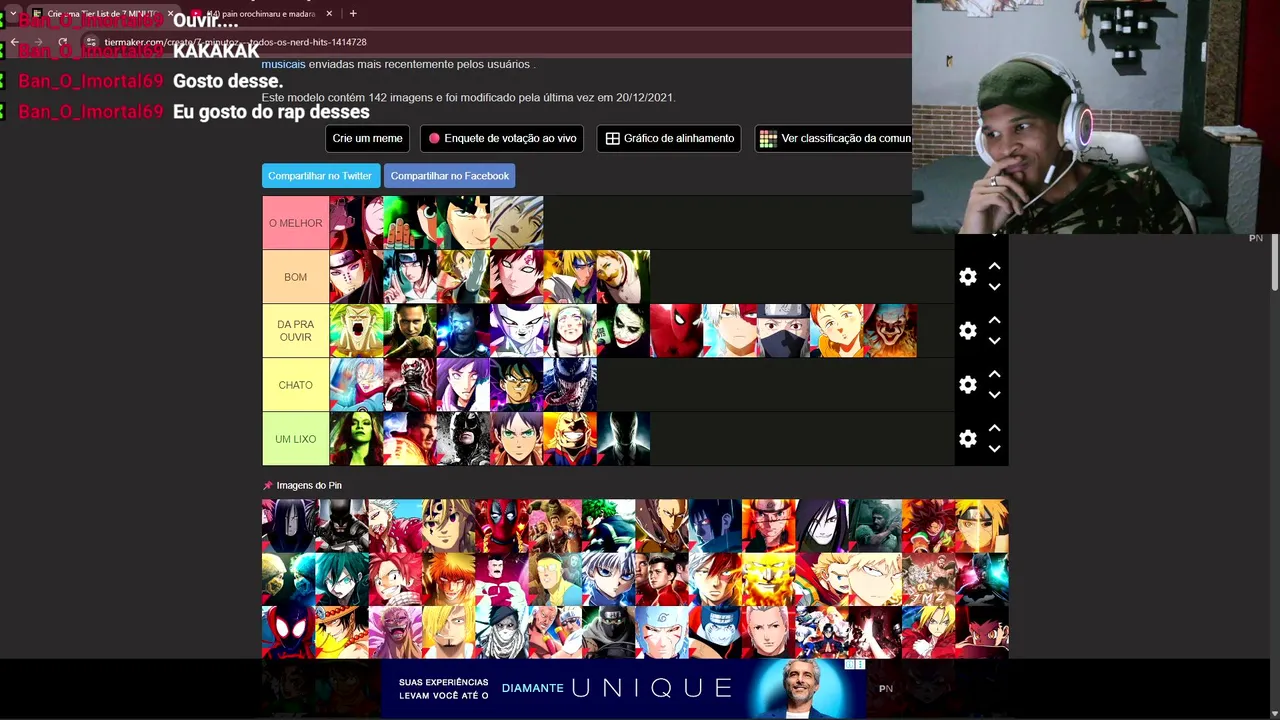Start Enquete de votação ao vivo
Viewport: 1280px width, 720px height.
click(x=502, y=138)
